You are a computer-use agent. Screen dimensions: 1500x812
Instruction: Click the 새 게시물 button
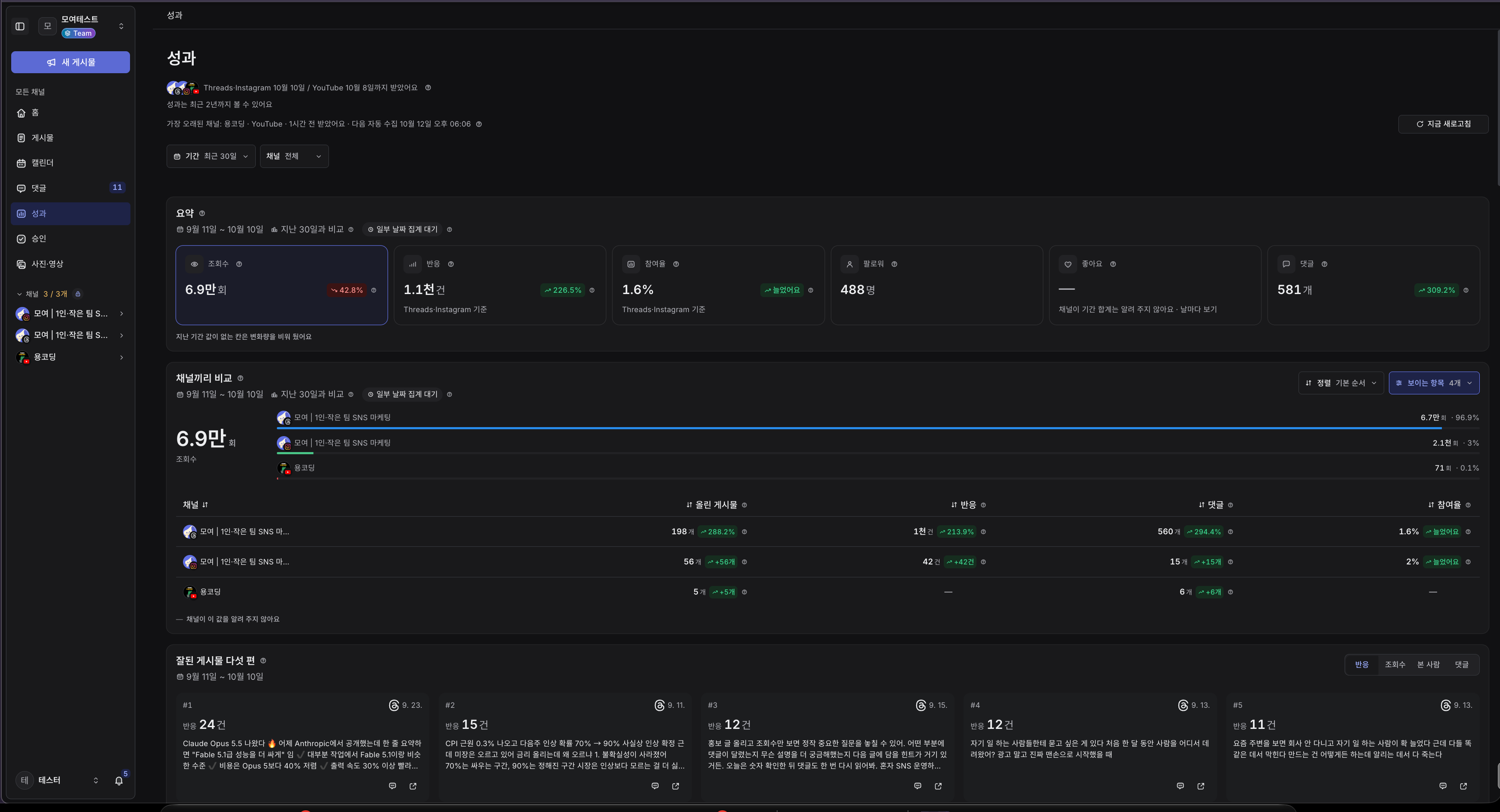tap(71, 62)
